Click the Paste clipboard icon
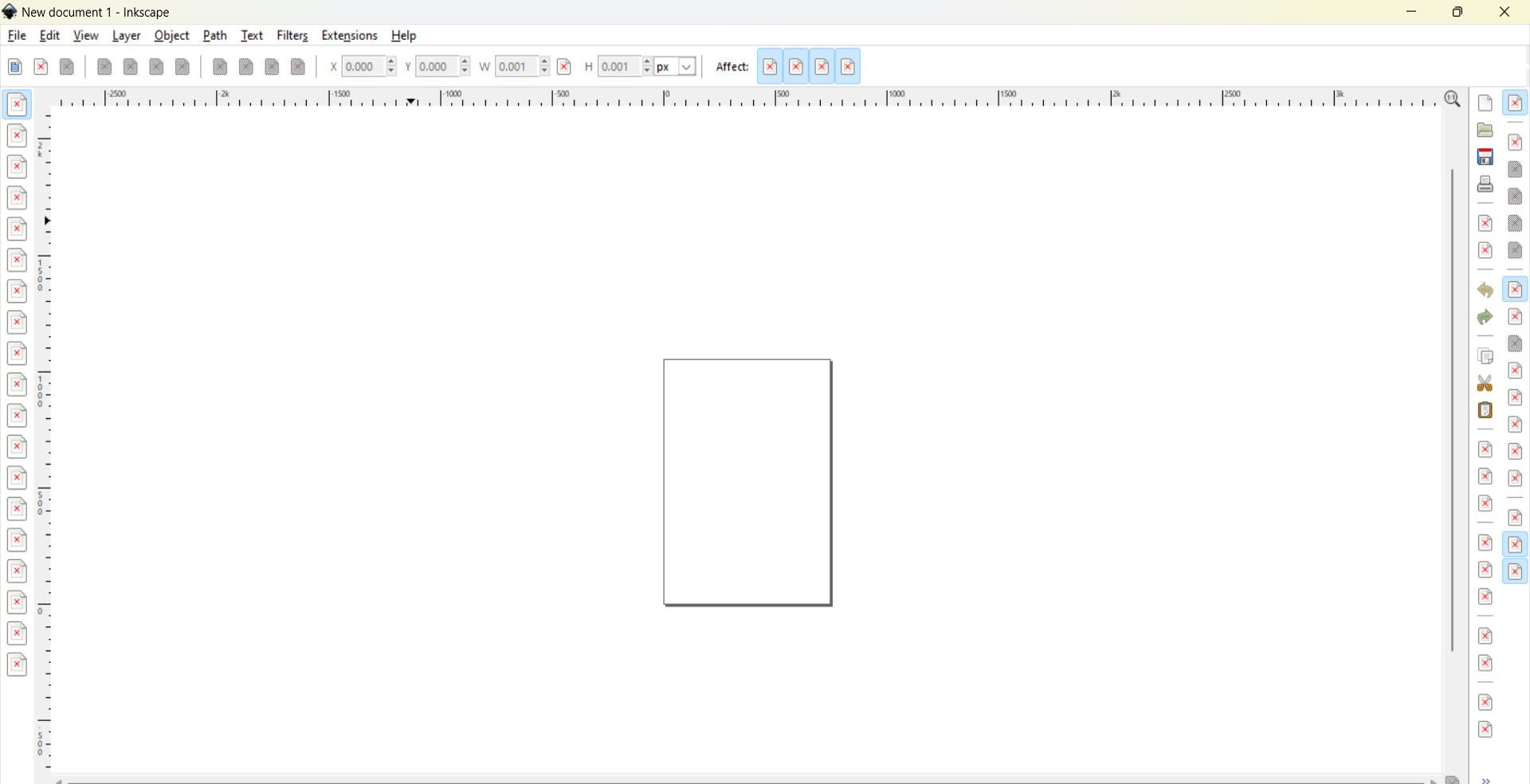Image resolution: width=1530 pixels, height=784 pixels. (x=1485, y=410)
